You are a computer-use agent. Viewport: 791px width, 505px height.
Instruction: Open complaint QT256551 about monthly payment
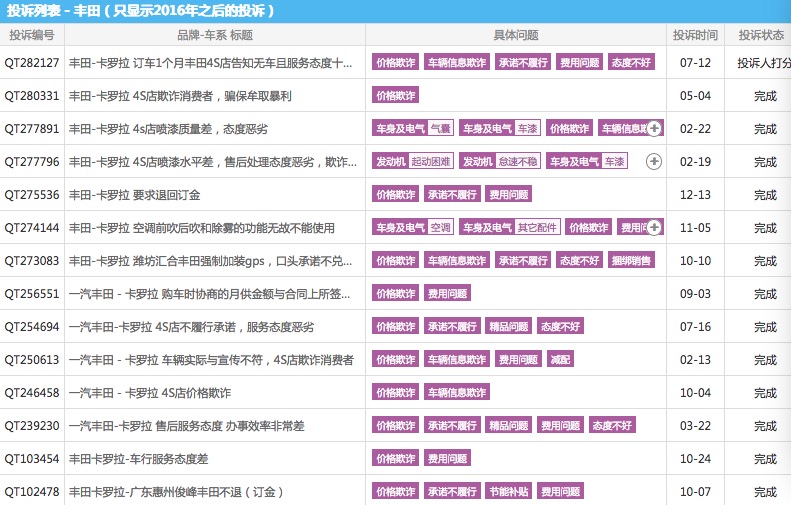(x=209, y=294)
